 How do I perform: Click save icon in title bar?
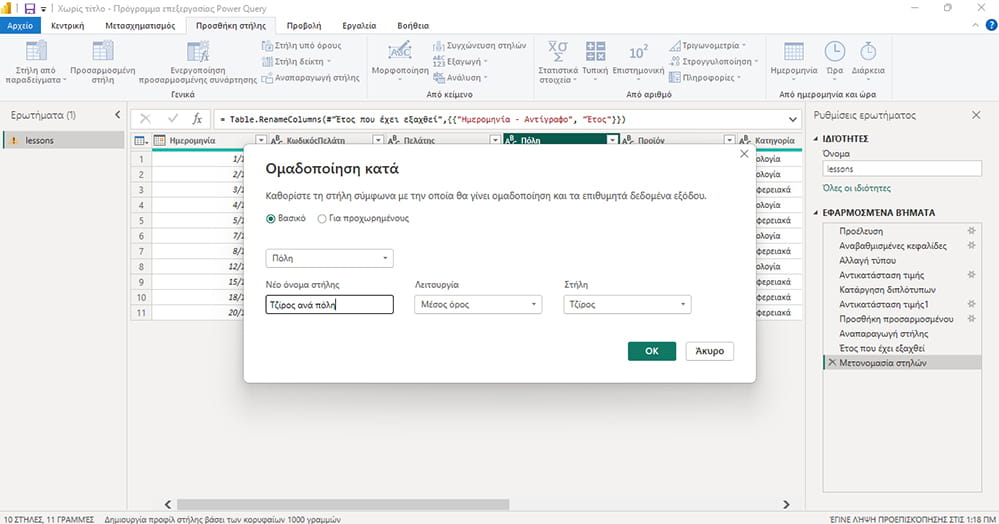pyautogui.click(x=29, y=8)
